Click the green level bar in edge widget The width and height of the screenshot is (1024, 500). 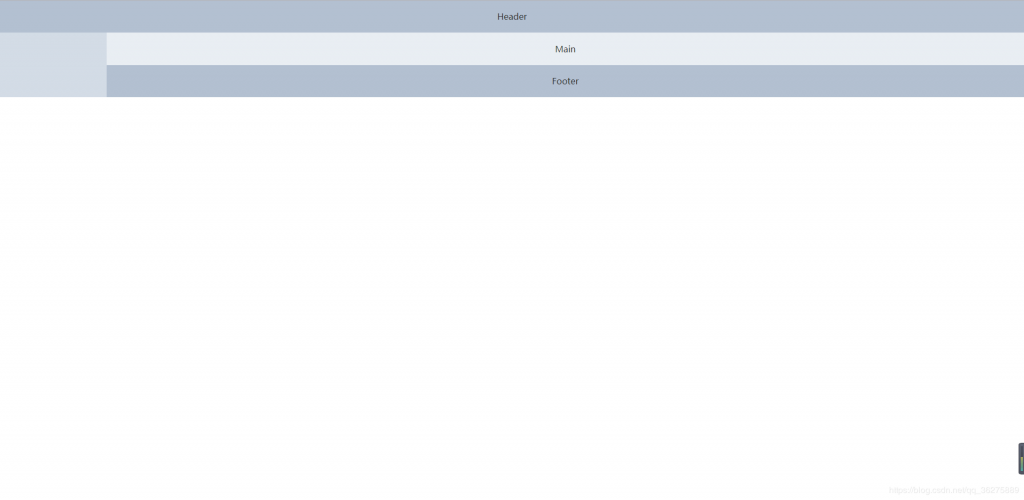pos(1021,464)
